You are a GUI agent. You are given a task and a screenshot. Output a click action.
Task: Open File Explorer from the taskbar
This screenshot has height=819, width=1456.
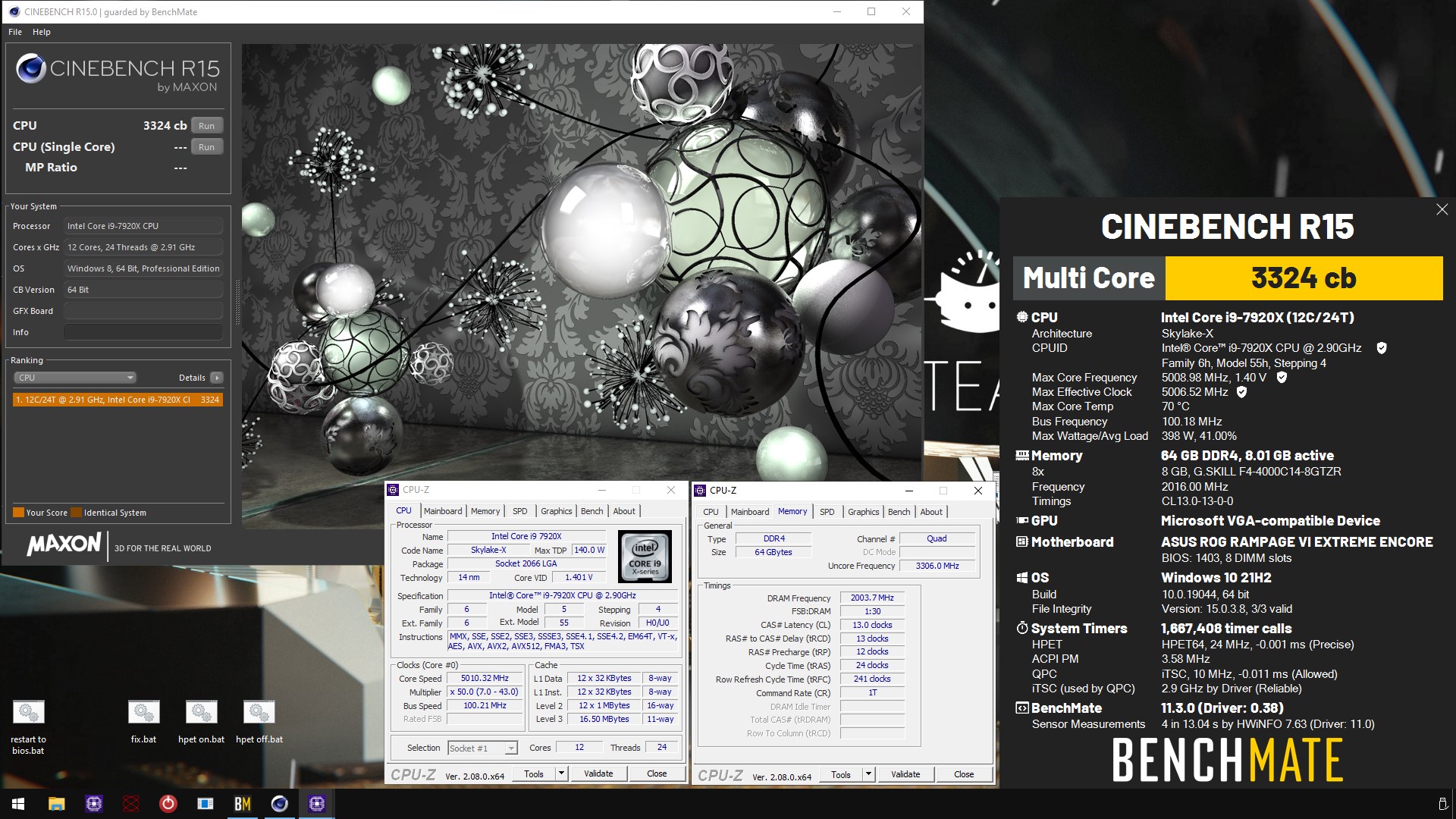coord(56,804)
